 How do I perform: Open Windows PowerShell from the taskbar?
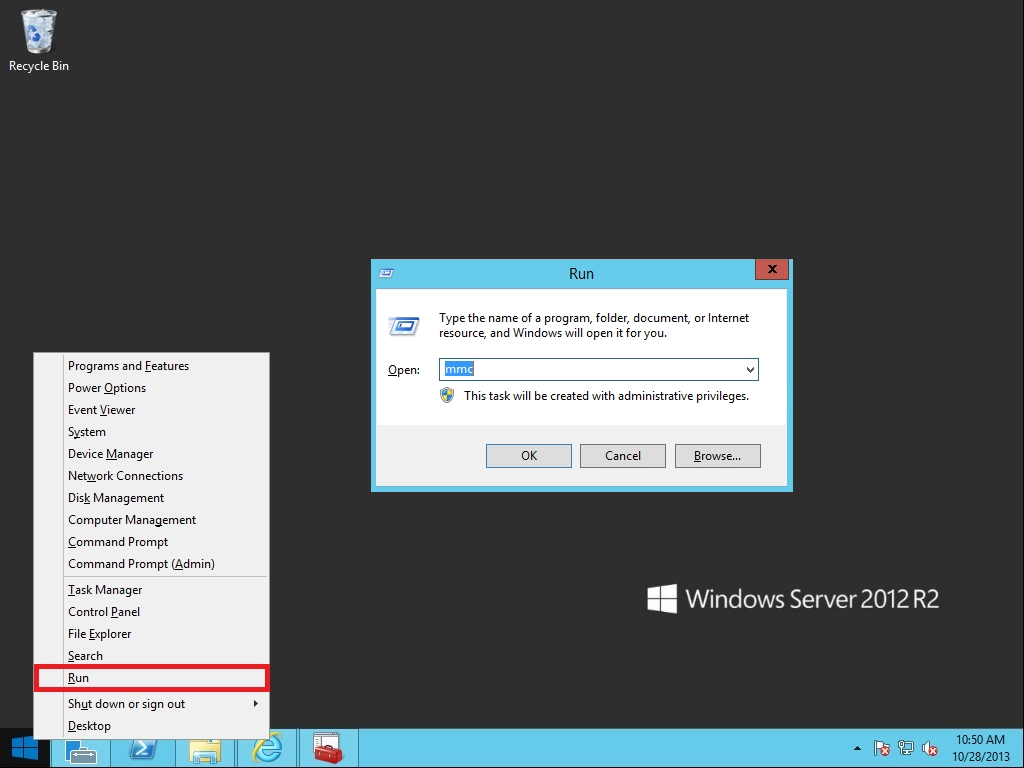[143, 749]
